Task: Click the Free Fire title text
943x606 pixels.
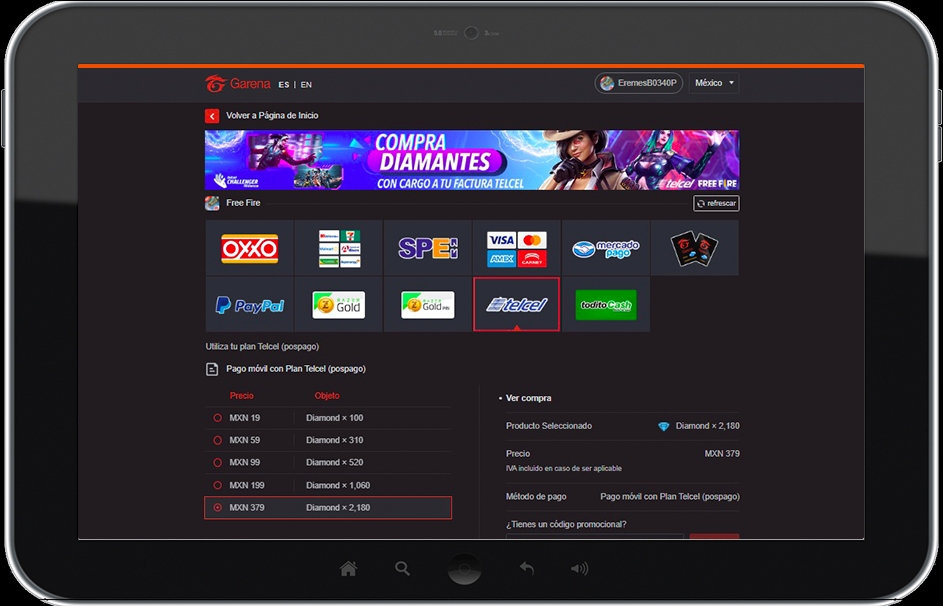Action: coord(243,203)
